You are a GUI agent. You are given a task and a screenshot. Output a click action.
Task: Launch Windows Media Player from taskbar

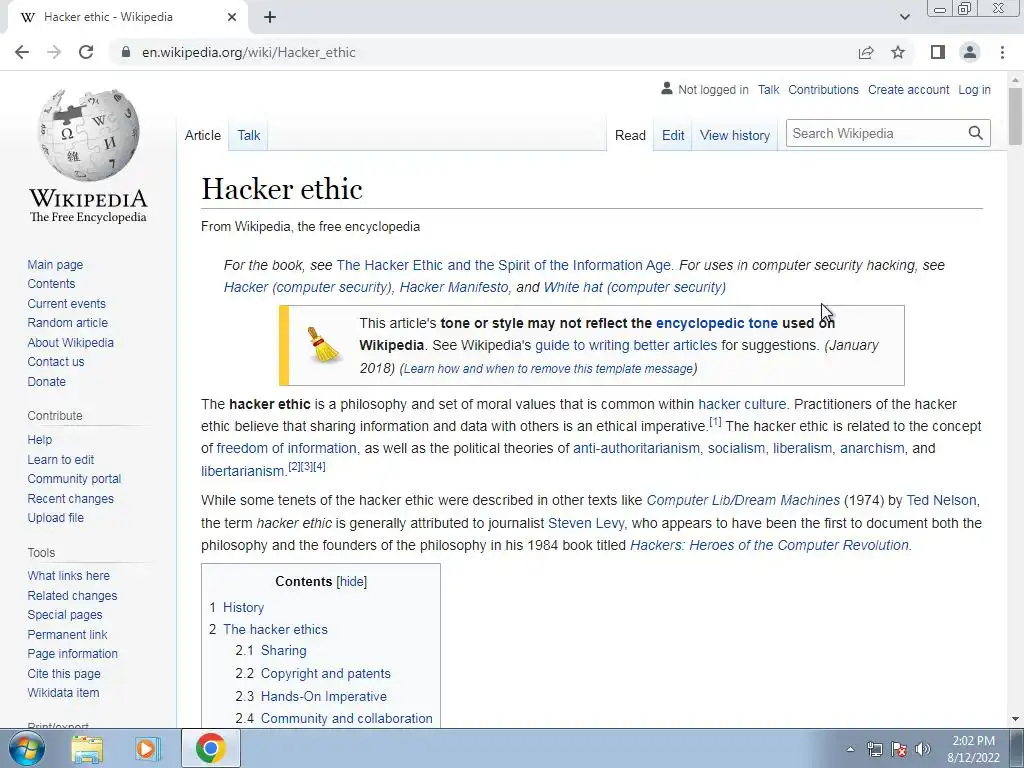click(x=148, y=748)
